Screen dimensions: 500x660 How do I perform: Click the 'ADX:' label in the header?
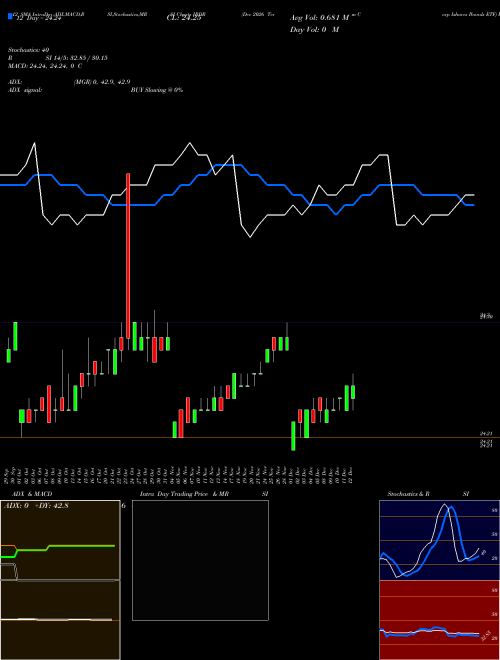click(x=15, y=82)
